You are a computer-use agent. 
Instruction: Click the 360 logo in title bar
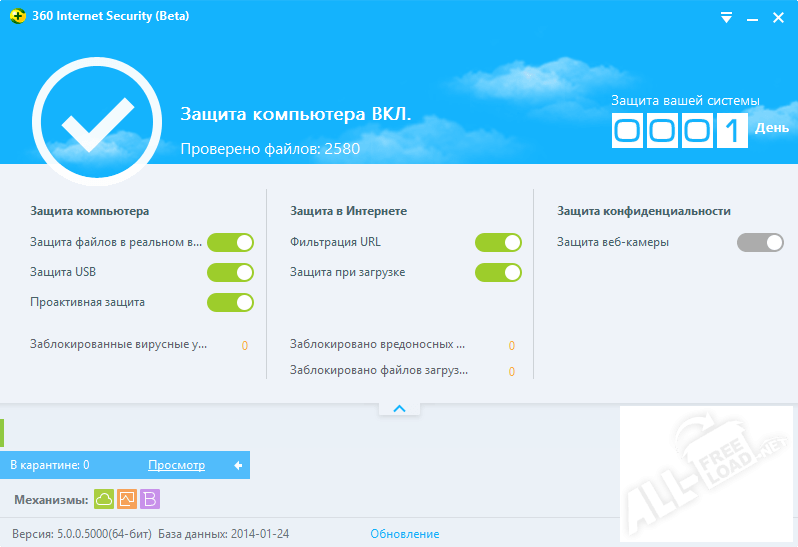click(16, 16)
